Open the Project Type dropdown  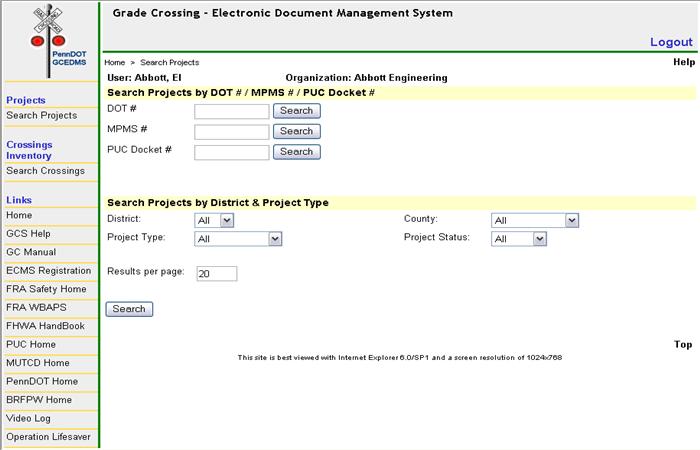(x=239, y=239)
